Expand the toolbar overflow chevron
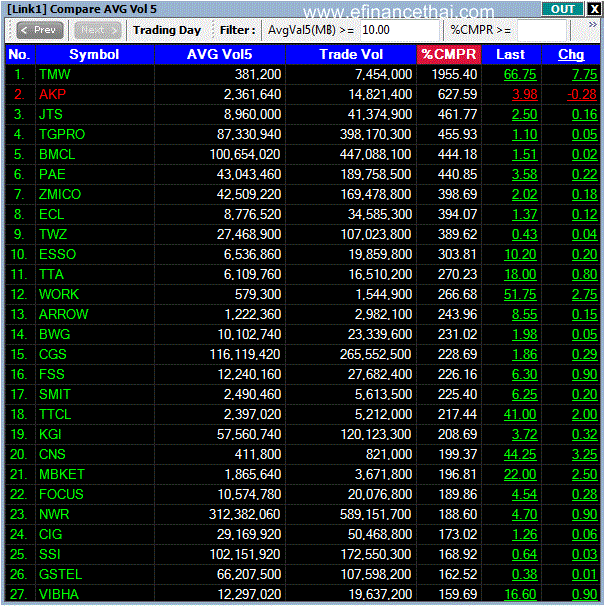The width and height of the screenshot is (605, 606). 592,25
